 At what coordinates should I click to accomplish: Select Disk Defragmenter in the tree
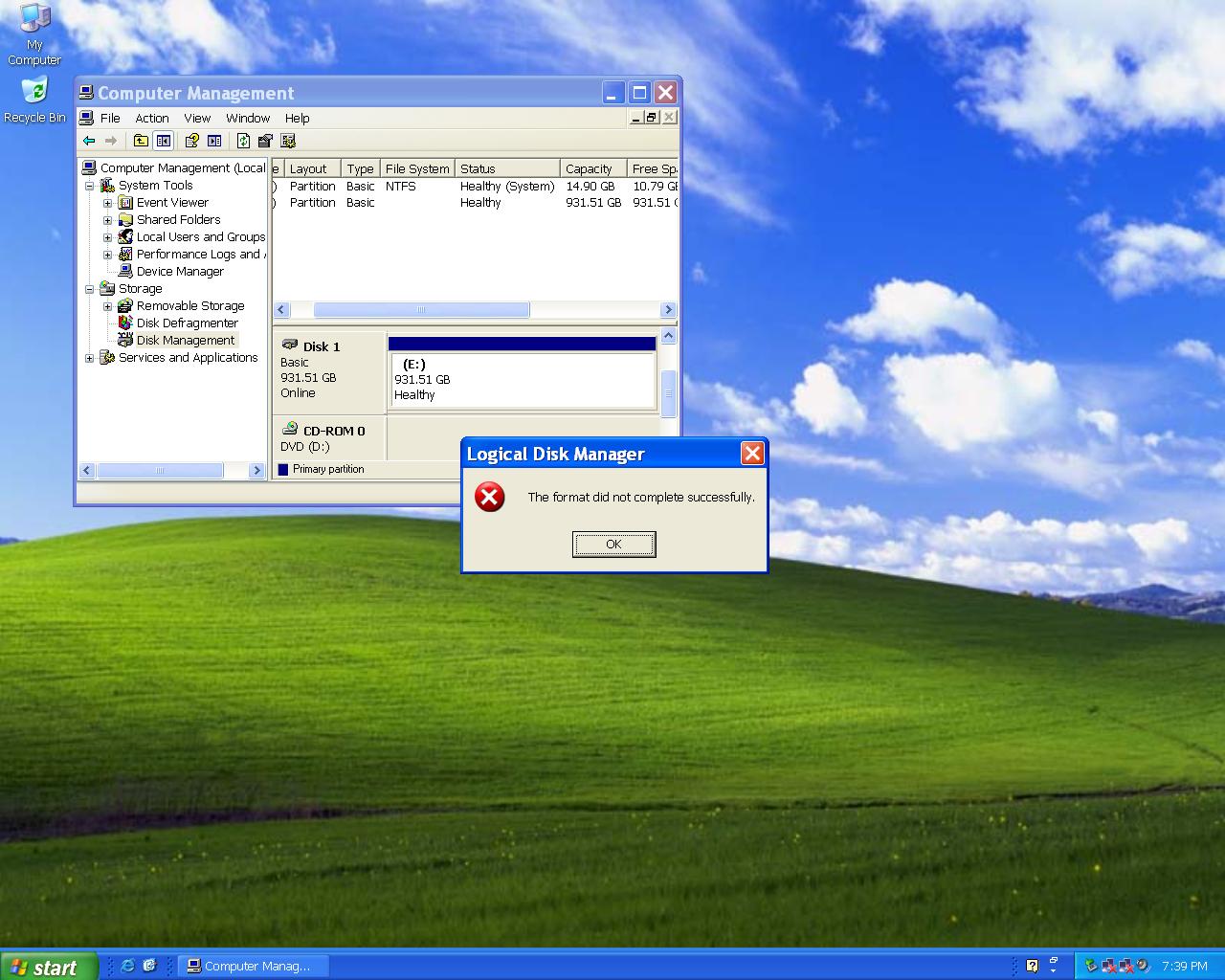187,323
